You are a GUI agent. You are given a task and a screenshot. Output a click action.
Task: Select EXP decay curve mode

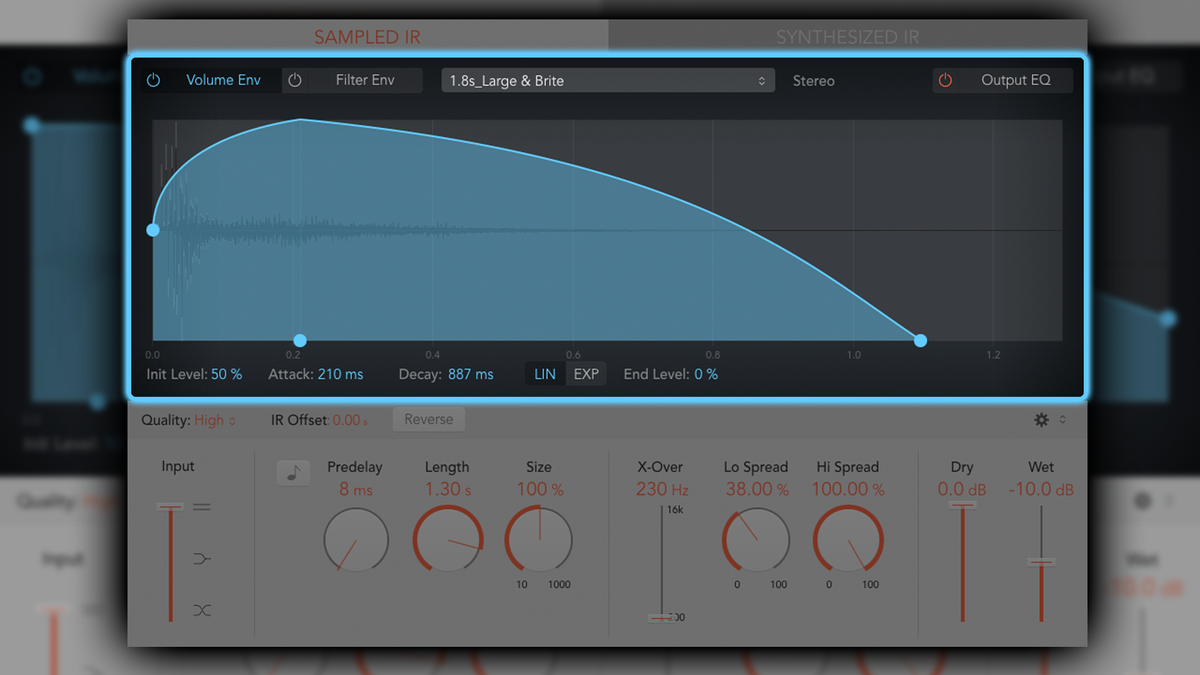coord(585,373)
